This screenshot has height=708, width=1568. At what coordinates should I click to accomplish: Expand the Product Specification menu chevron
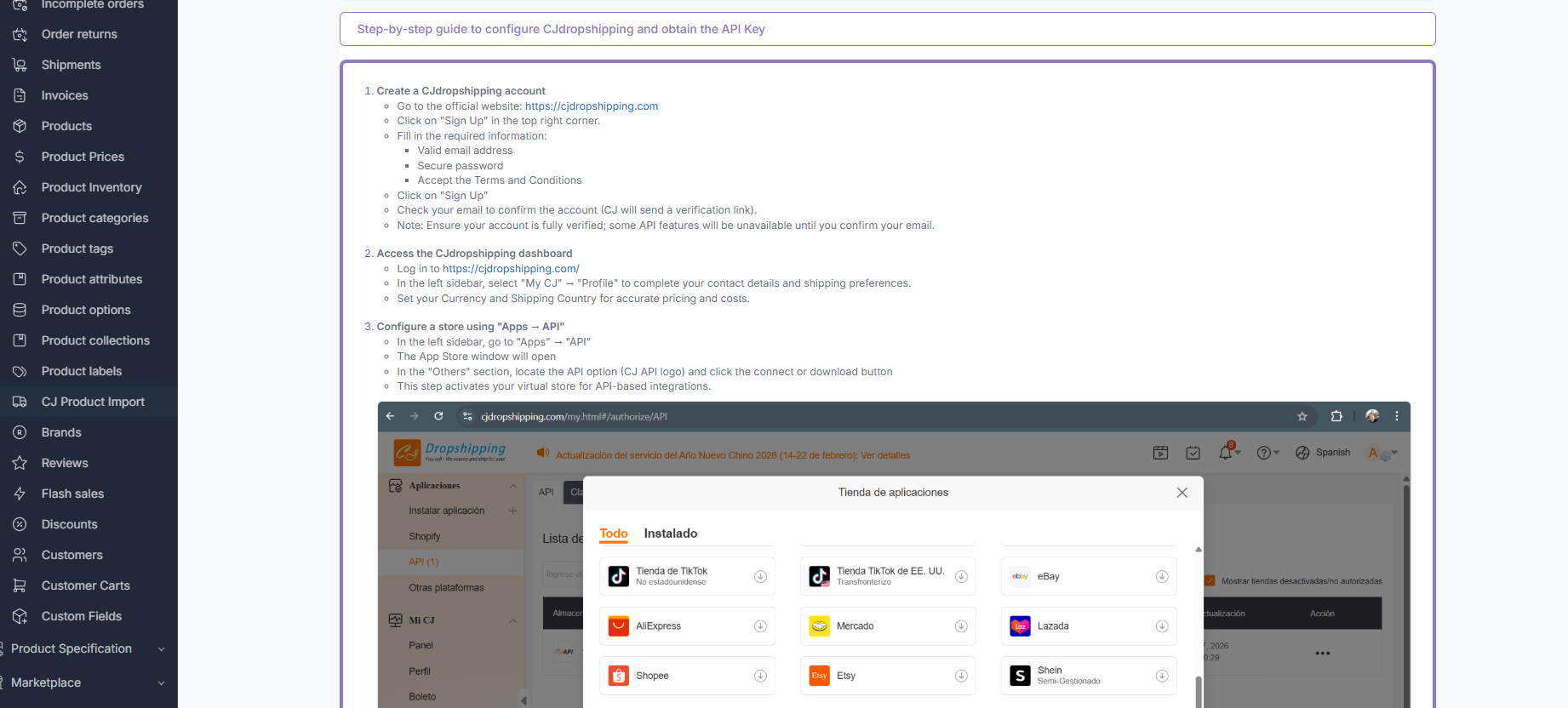[161, 649]
